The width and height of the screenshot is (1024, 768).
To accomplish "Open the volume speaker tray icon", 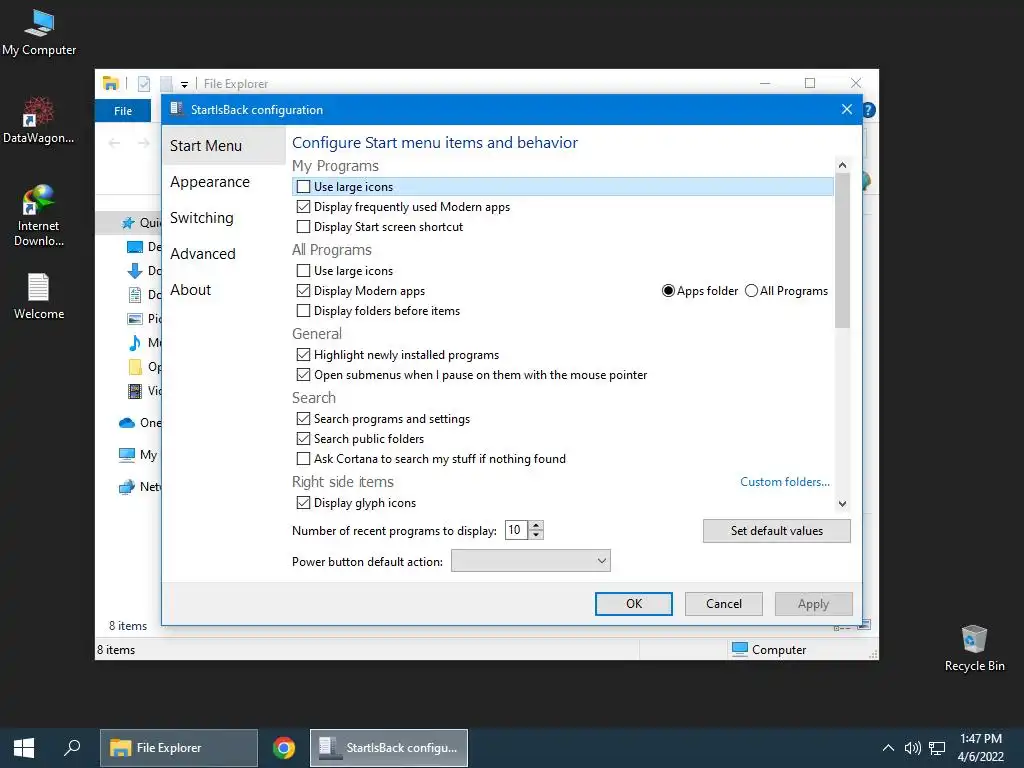I will [x=912, y=748].
